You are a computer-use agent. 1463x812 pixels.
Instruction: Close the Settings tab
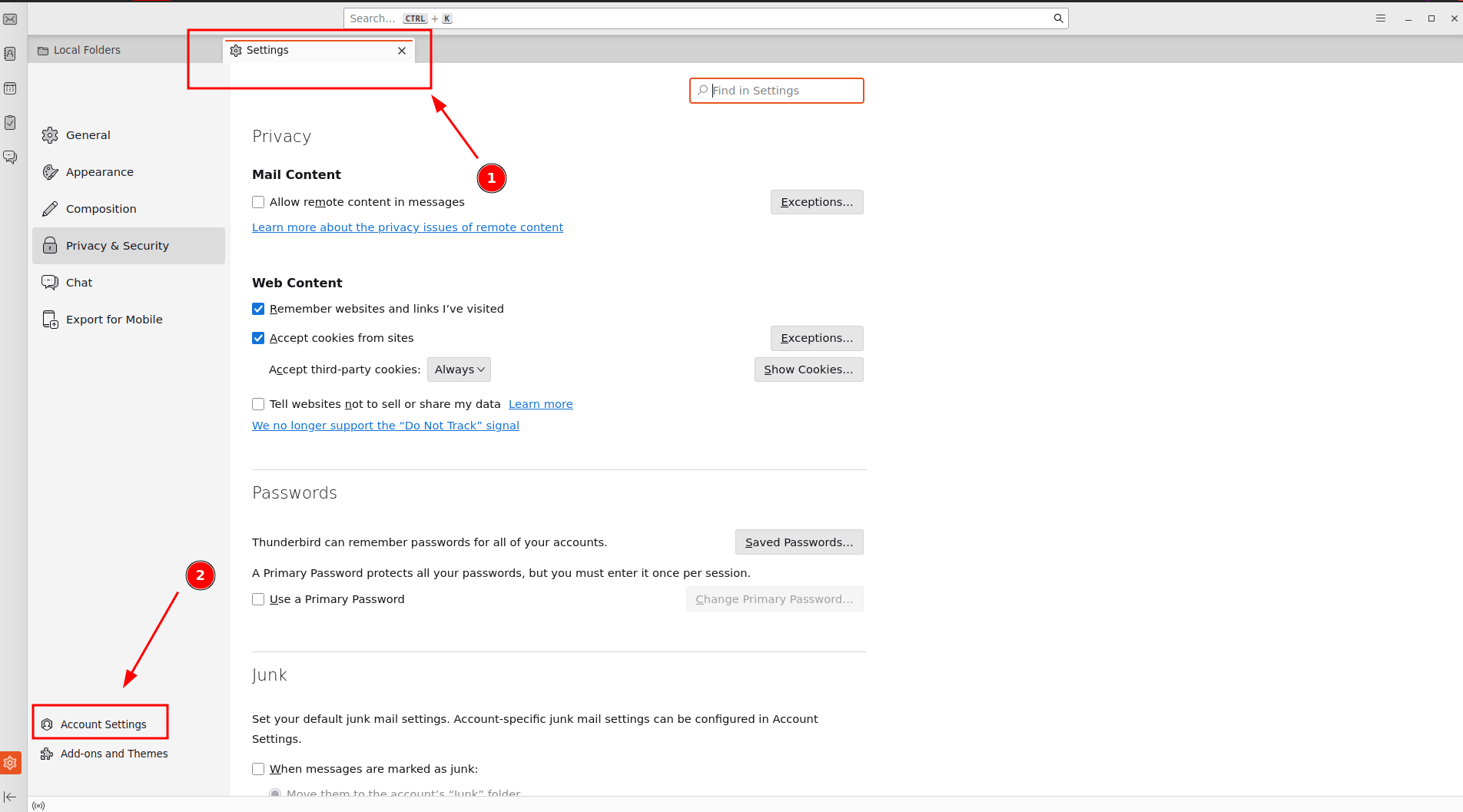[x=402, y=51]
